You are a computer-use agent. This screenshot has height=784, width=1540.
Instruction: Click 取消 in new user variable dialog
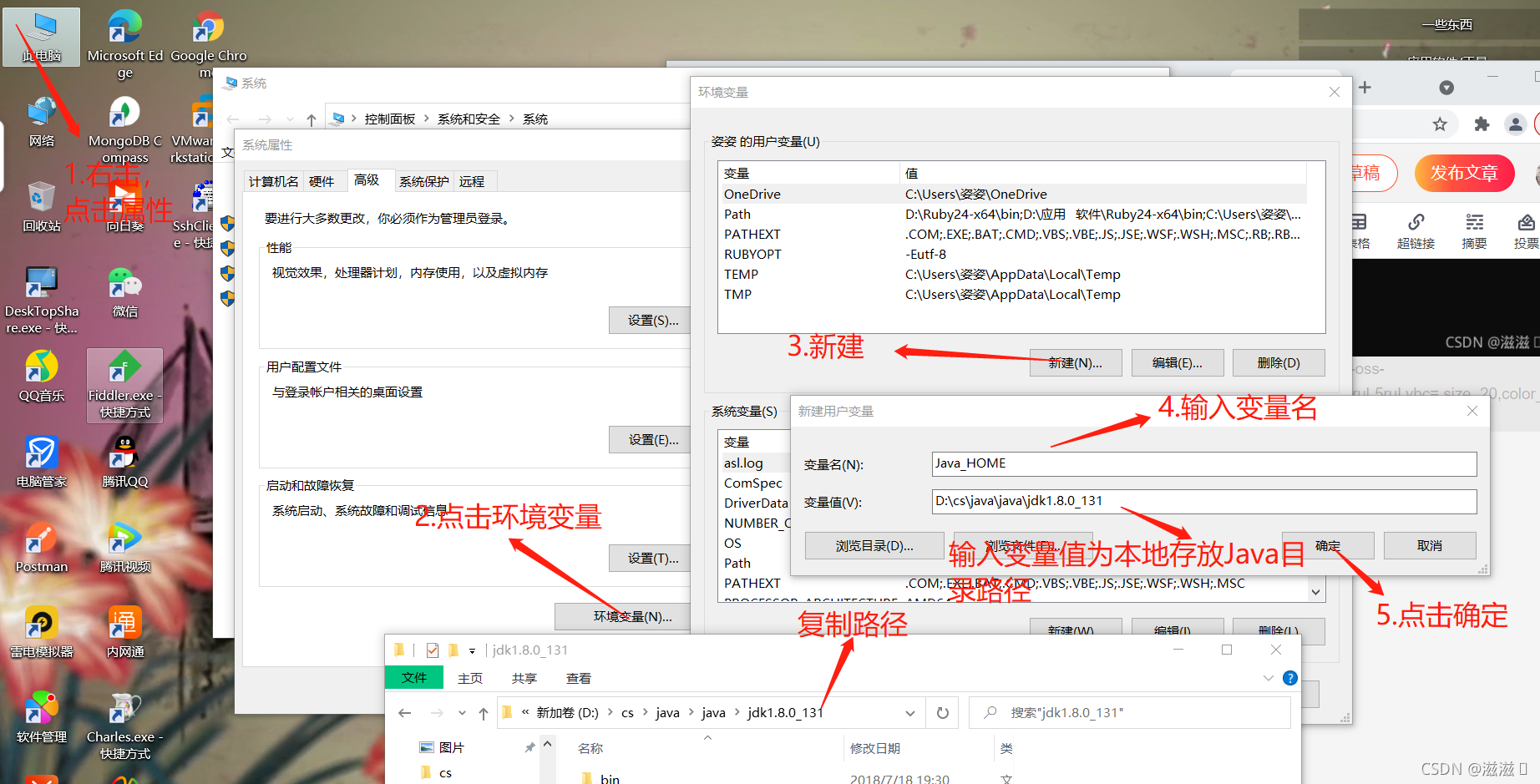tap(1430, 546)
